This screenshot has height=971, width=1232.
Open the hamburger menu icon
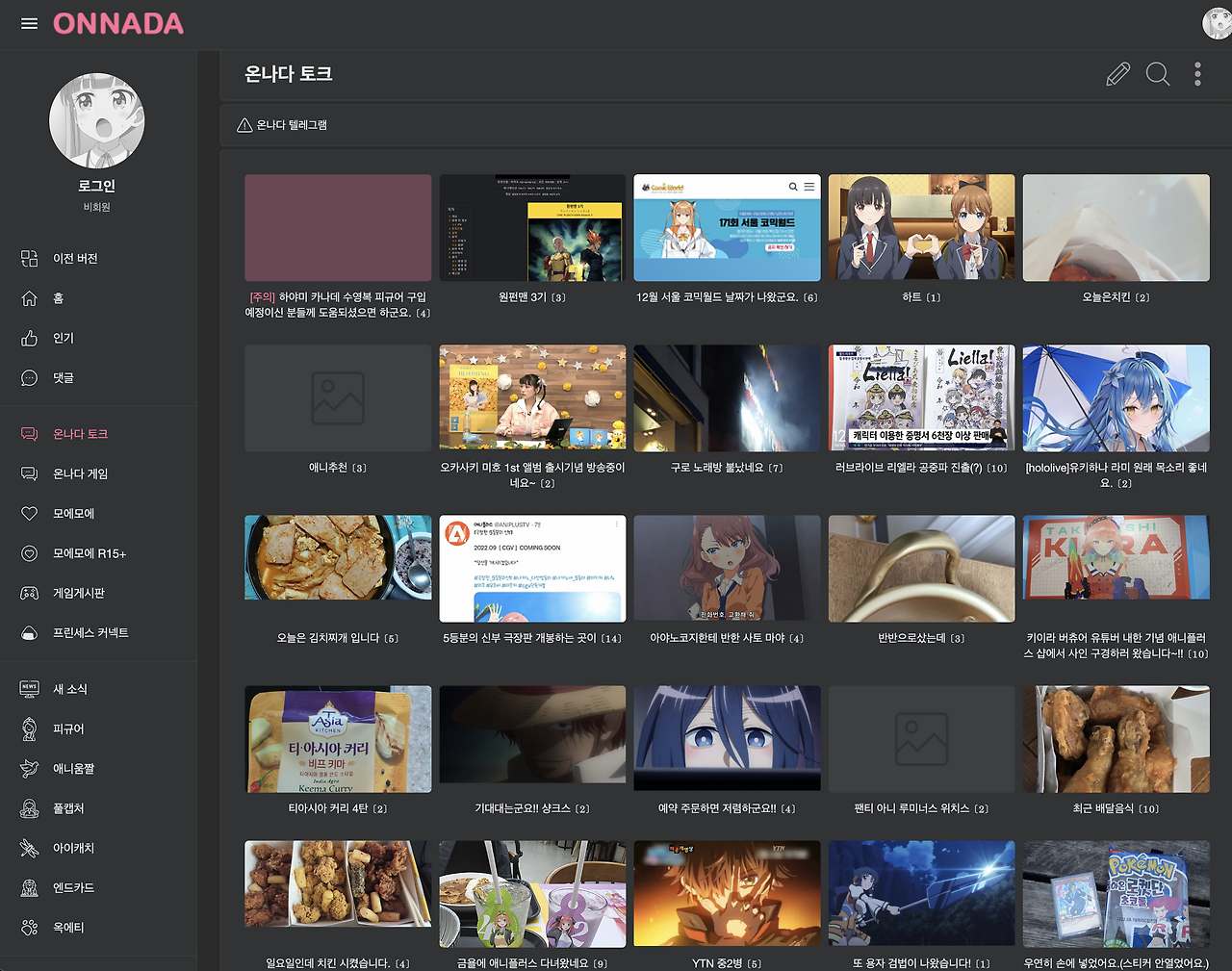coord(30,24)
